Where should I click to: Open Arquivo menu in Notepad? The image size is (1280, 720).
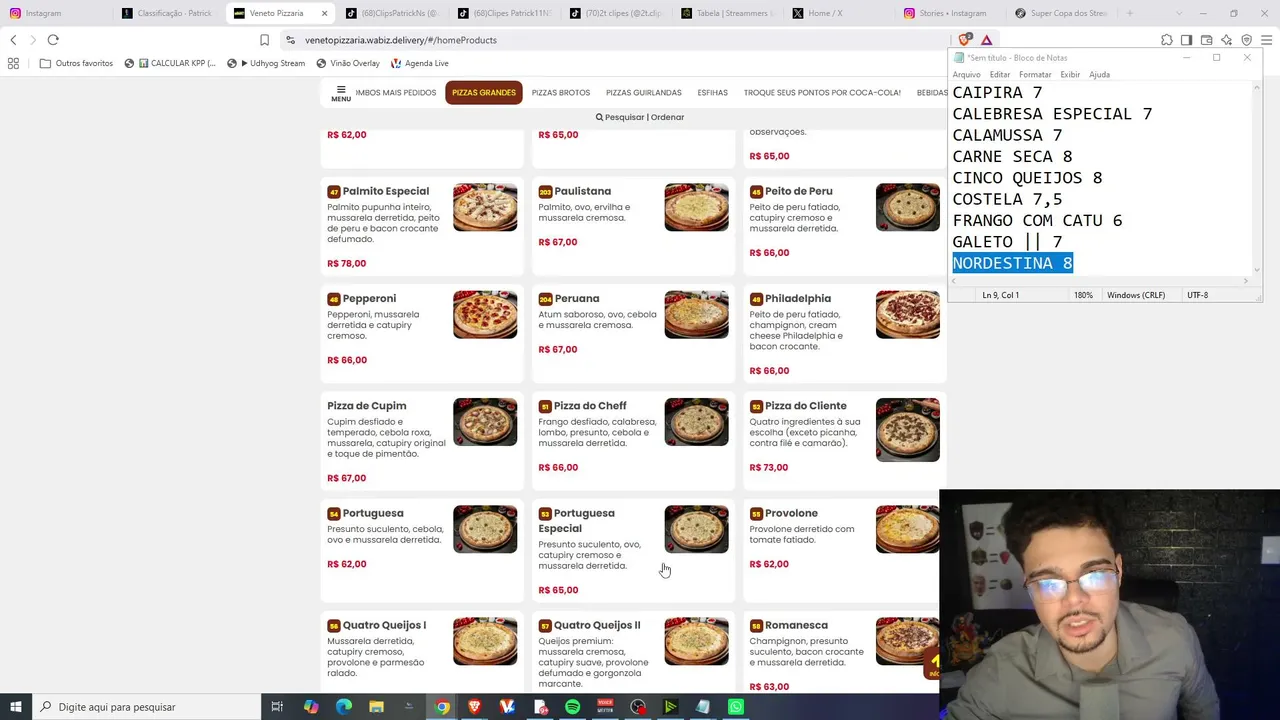967,75
